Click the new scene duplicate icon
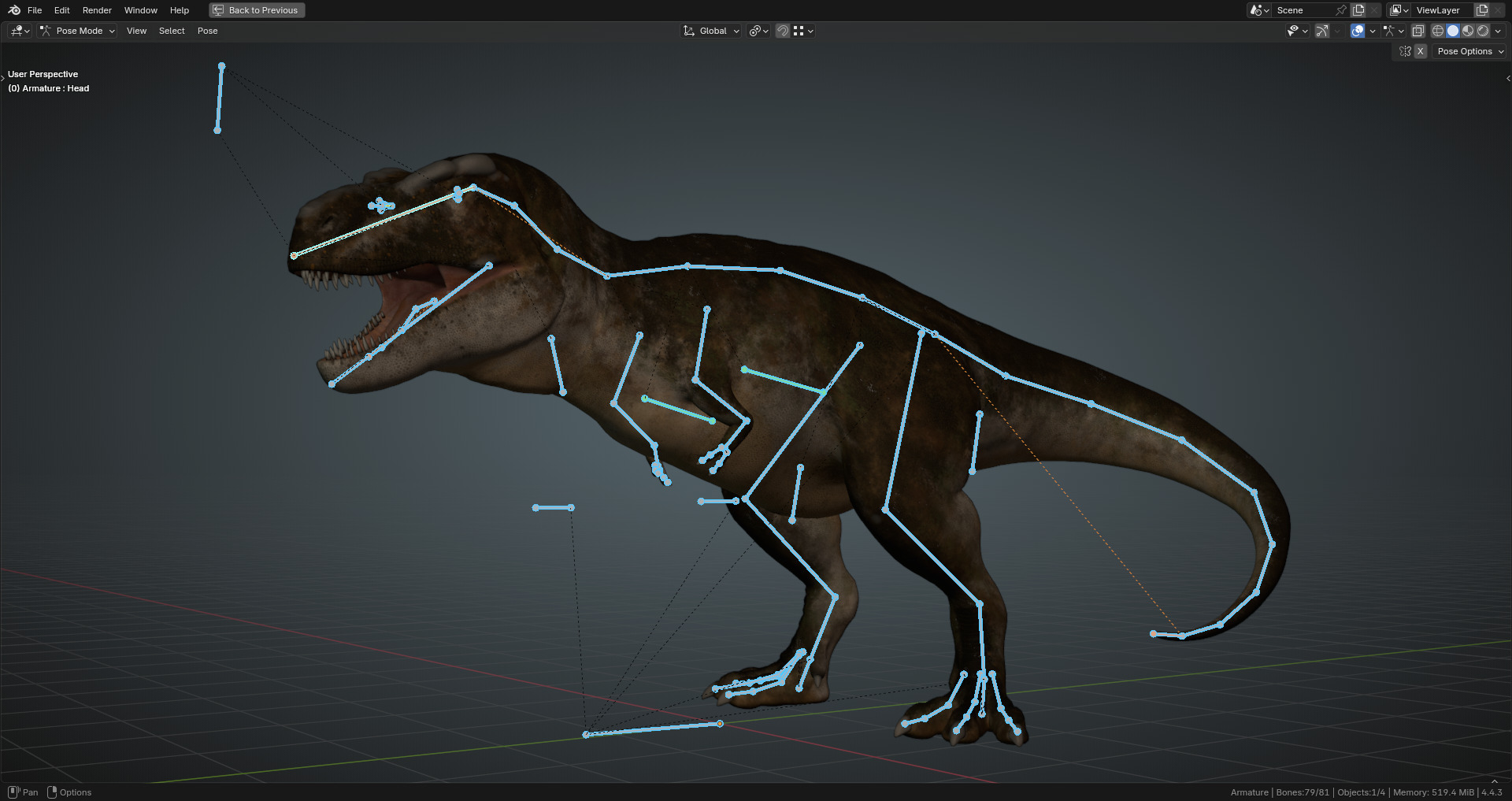1512x801 pixels. tap(1358, 10)
